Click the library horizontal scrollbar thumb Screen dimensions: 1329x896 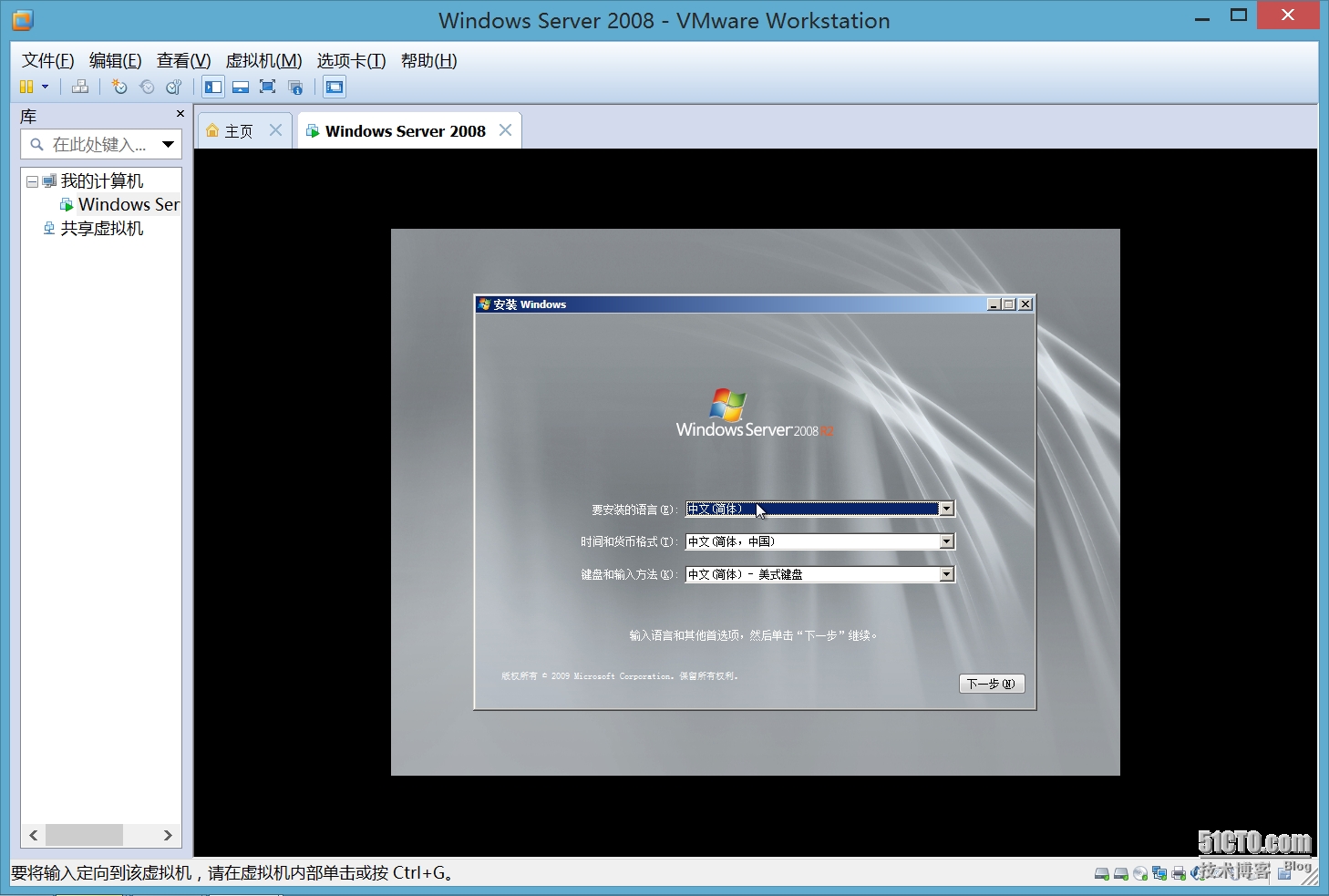tap(84, 835)
